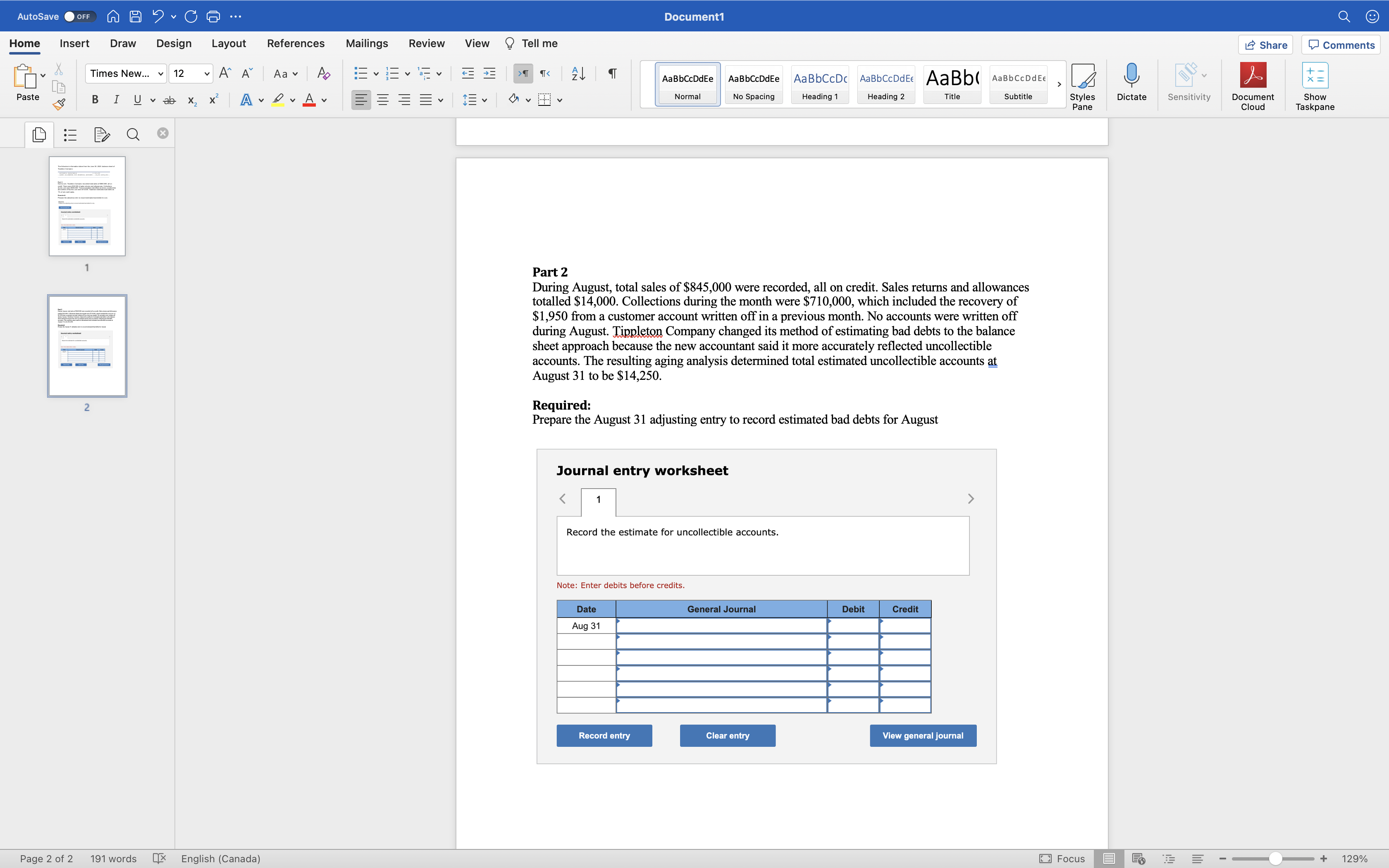This screenshot has height=868, width=1389.
Task: Switch to the Review tab
Action: [x=427, y=43]
